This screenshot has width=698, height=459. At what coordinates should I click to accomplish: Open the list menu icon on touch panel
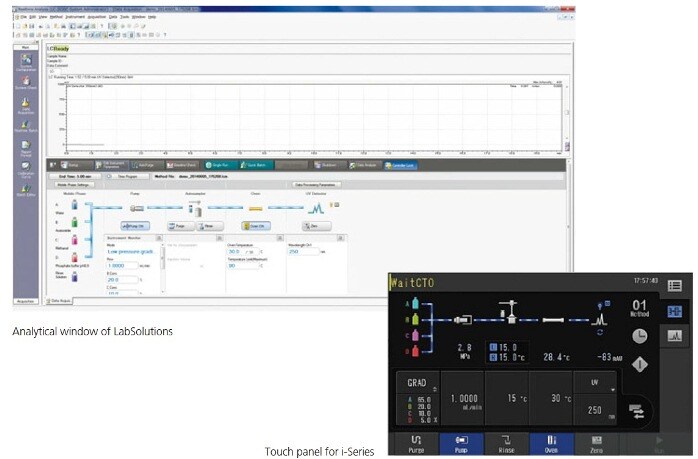674,285
